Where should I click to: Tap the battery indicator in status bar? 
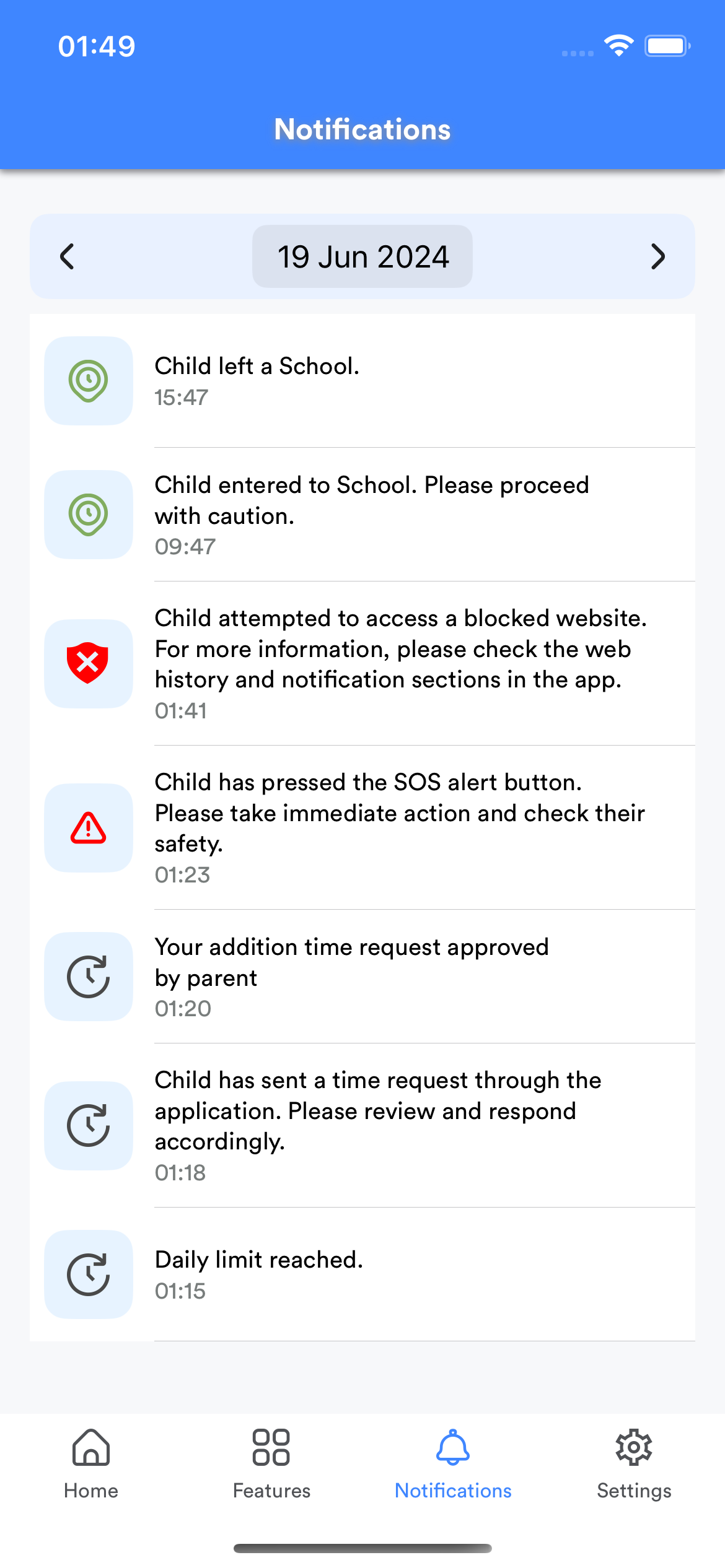click(x=667, y=46)
